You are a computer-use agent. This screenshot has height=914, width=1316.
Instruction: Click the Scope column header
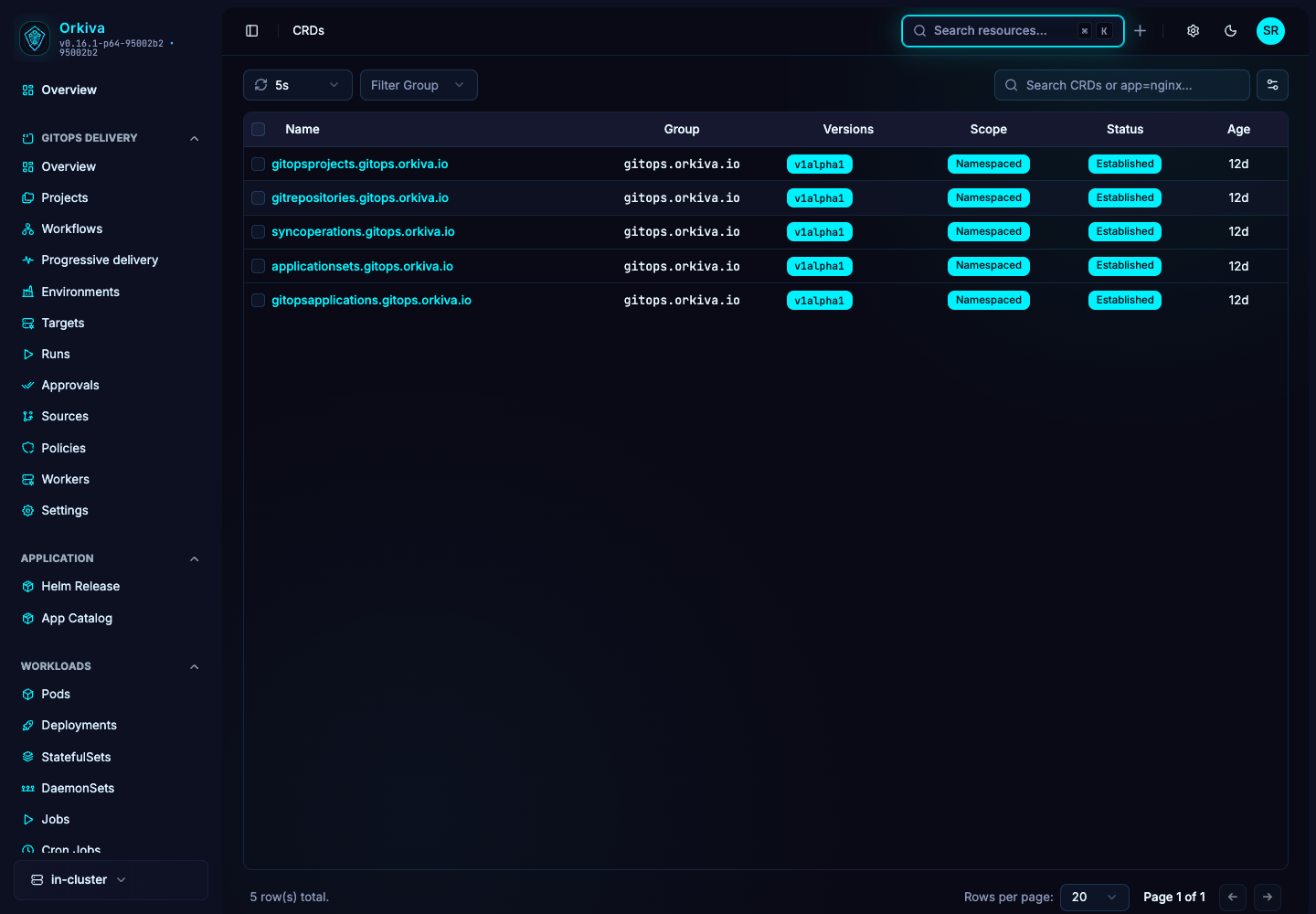click(x=989, y=129)
